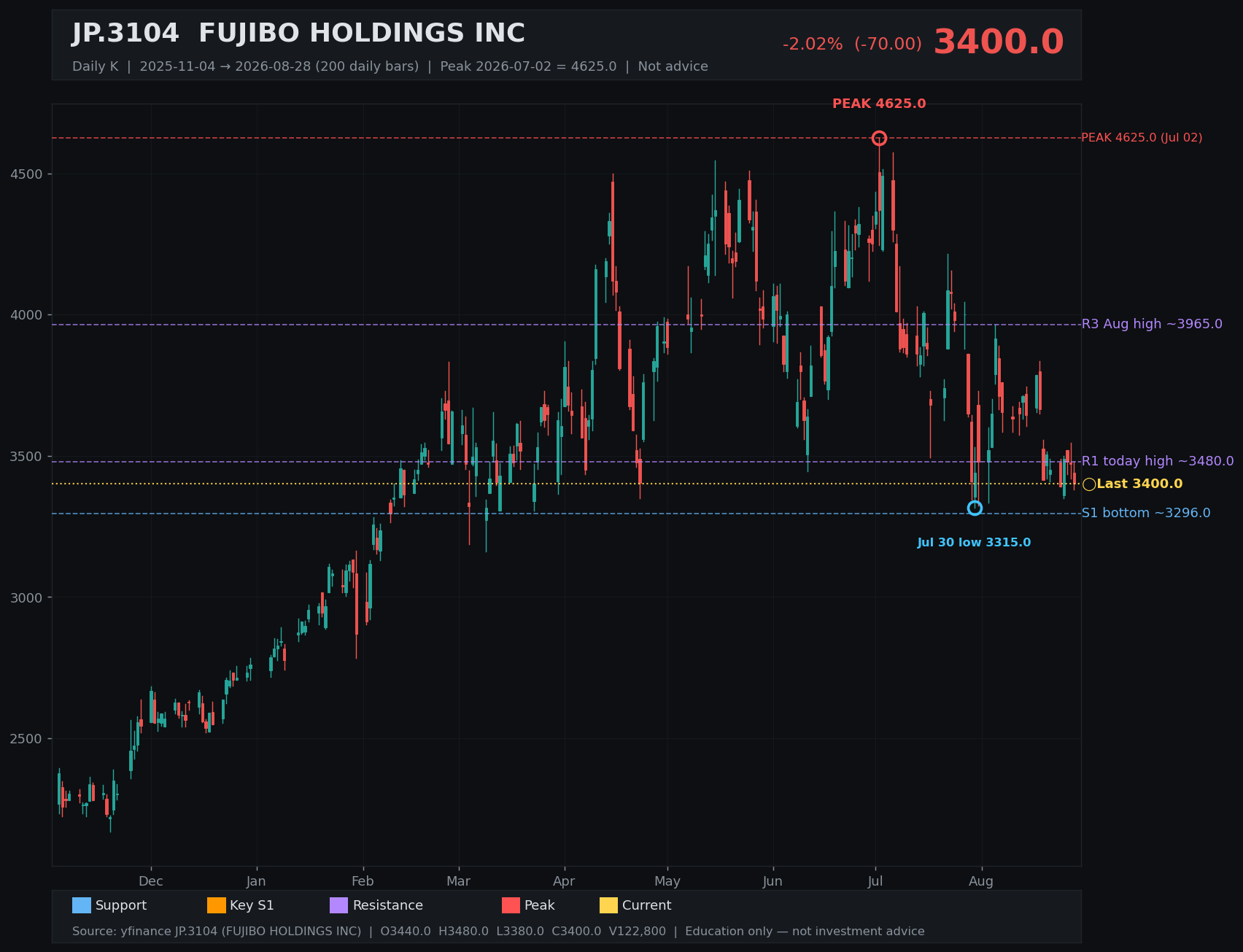Click the May x-axis label

(x=667, y=881)
